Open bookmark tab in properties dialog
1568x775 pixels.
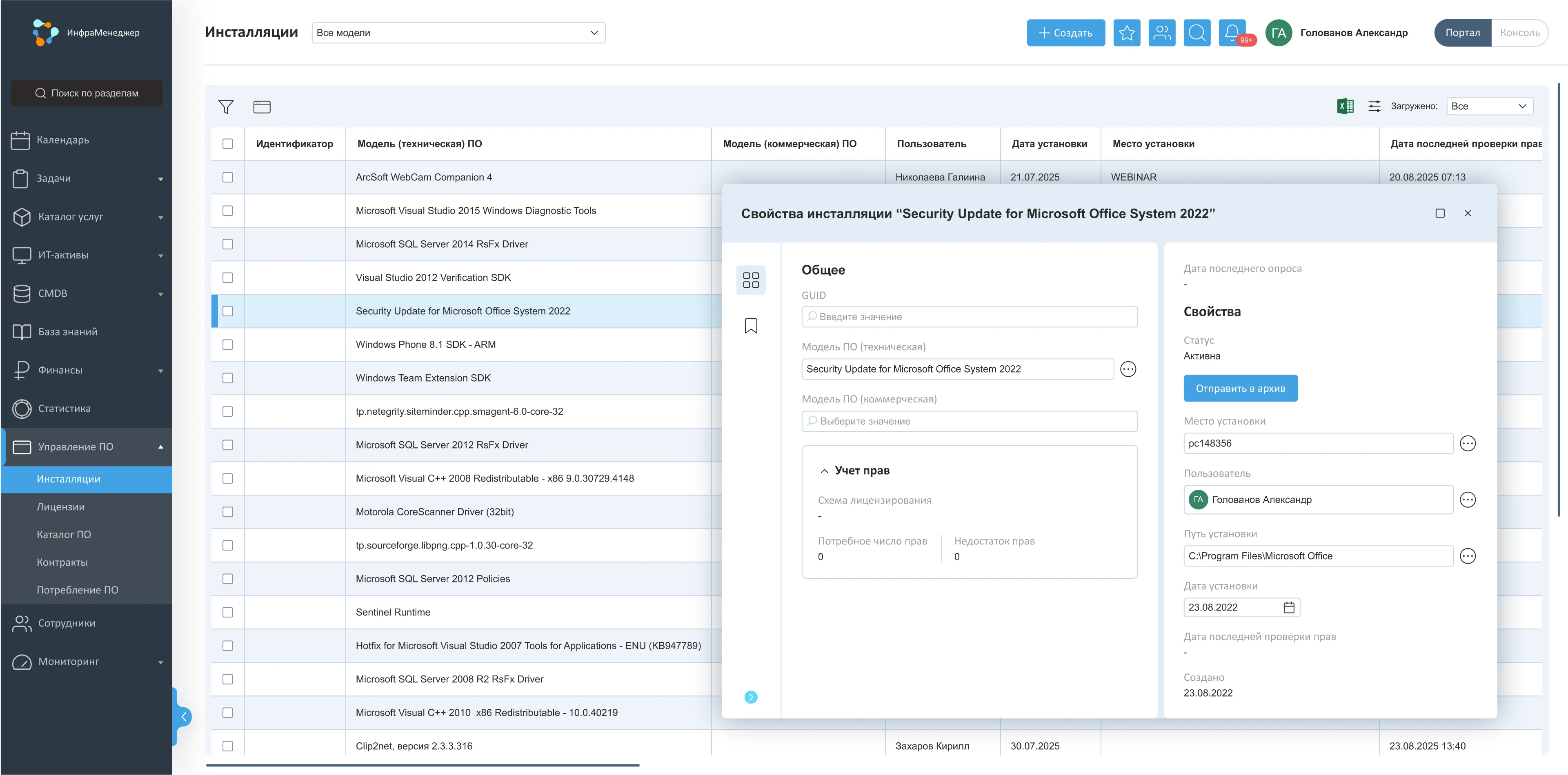[750, 325]
